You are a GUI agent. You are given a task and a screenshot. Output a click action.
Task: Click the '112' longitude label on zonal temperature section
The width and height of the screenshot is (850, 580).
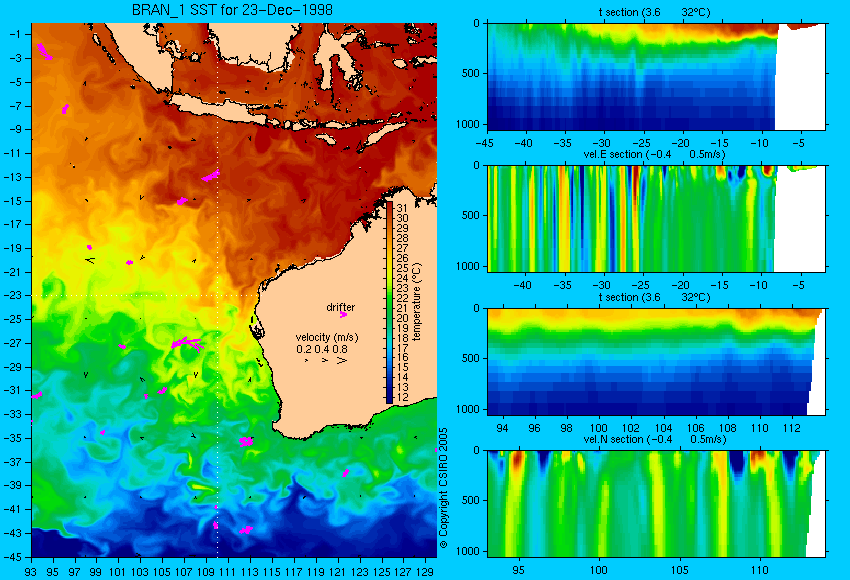[x=792, y=428]
